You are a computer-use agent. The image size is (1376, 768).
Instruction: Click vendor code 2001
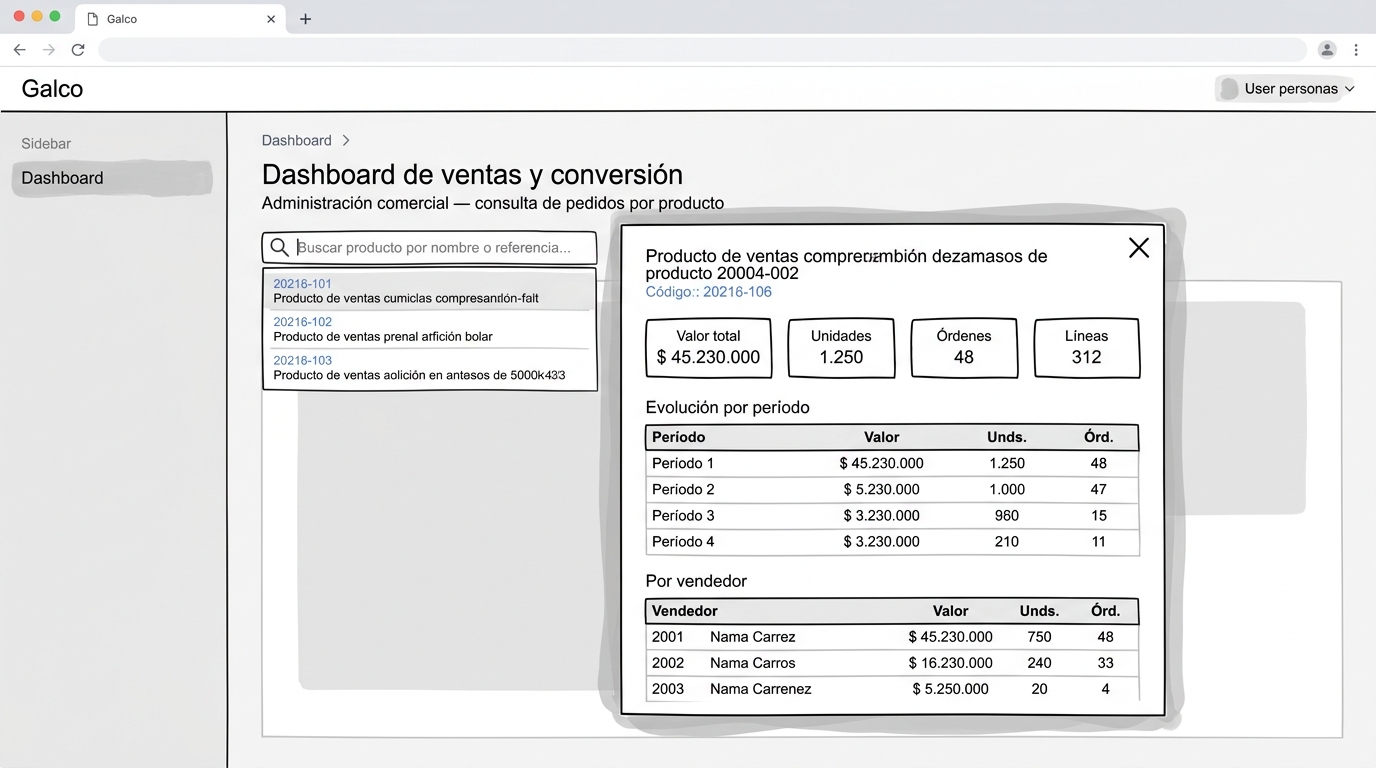pos(668,637)
